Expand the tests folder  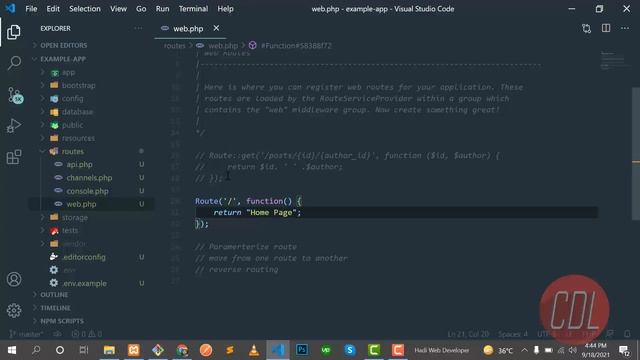click(70, 231)
